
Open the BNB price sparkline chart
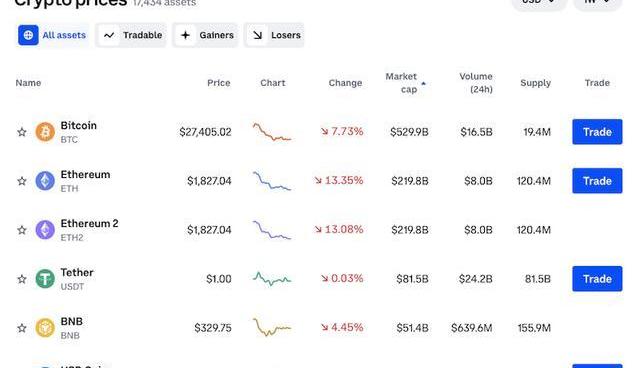[x=272, y=327]
